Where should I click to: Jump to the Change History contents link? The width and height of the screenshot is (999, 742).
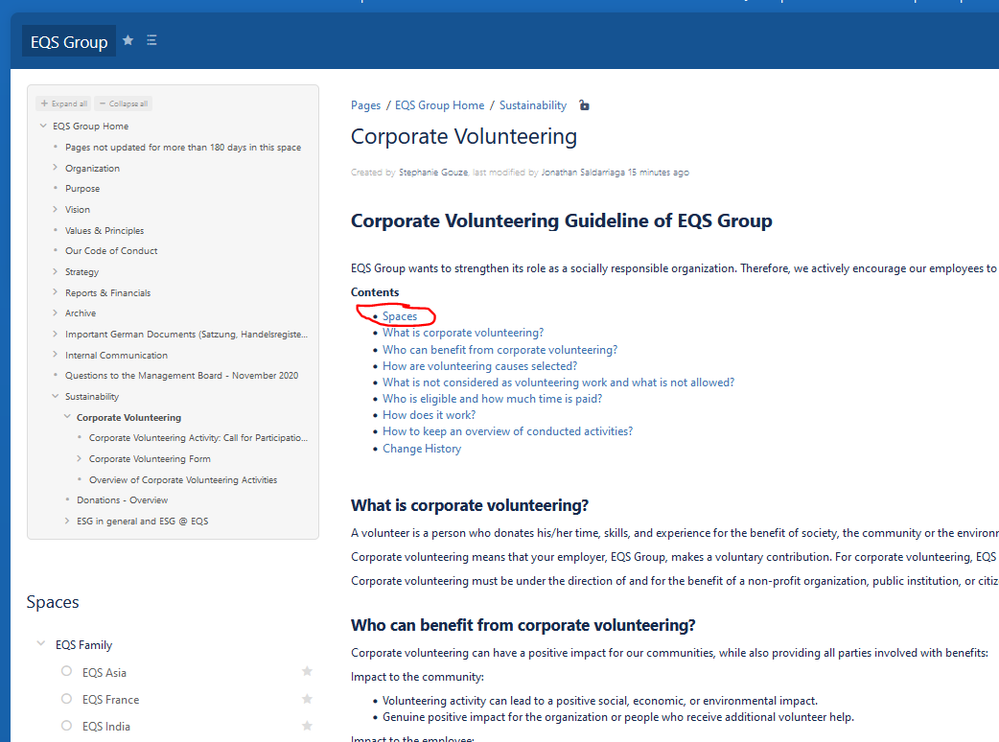422,448
